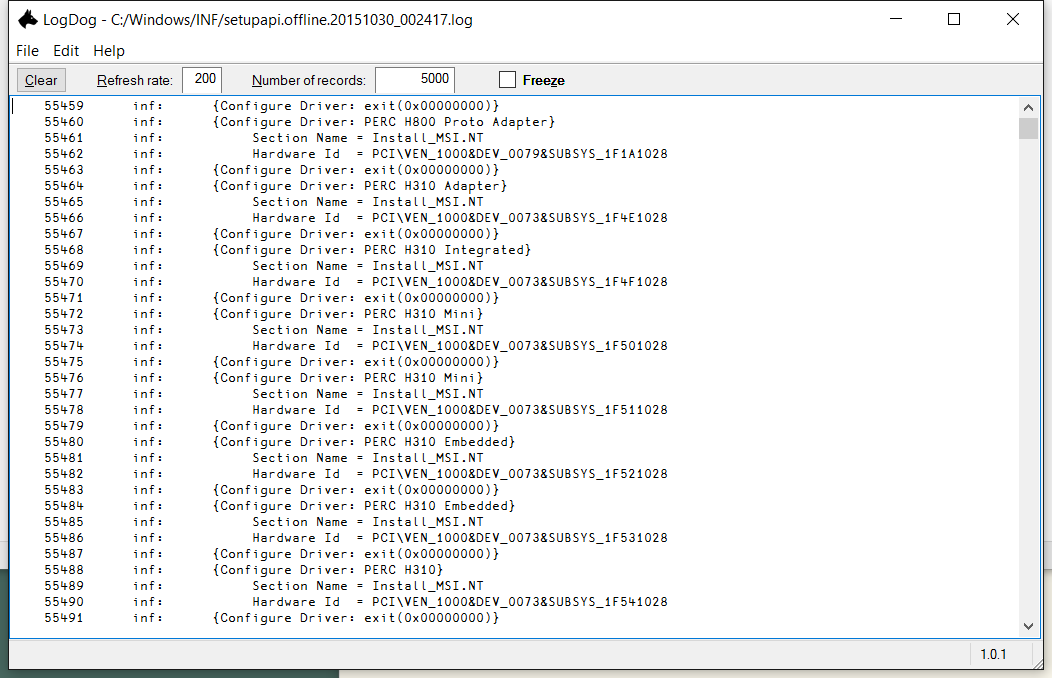Select log line 55491
This screenshot has width=1052, height=678.
(272, 618)
